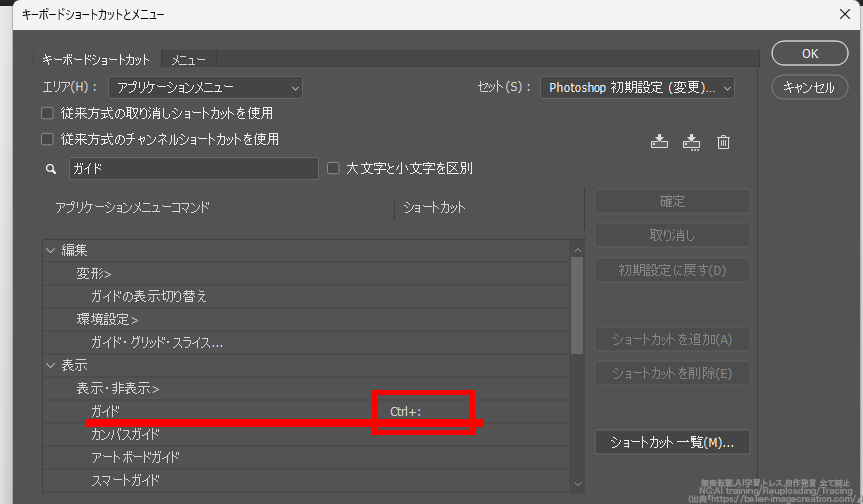Enable 従来方式の取り消しショートカットを使用 checkbox
The height and width of the screenshot is (504, 863).
pyautogui.click(x=47, y=114)
